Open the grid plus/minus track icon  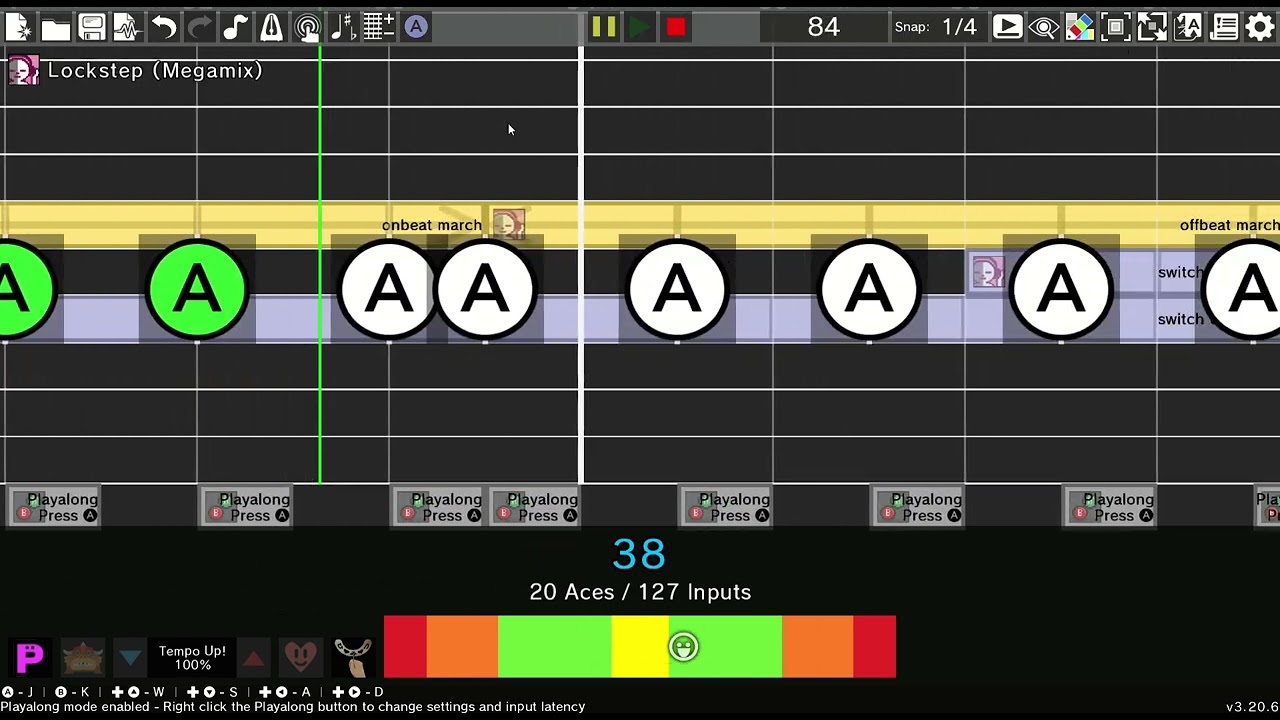pos(379,27)
